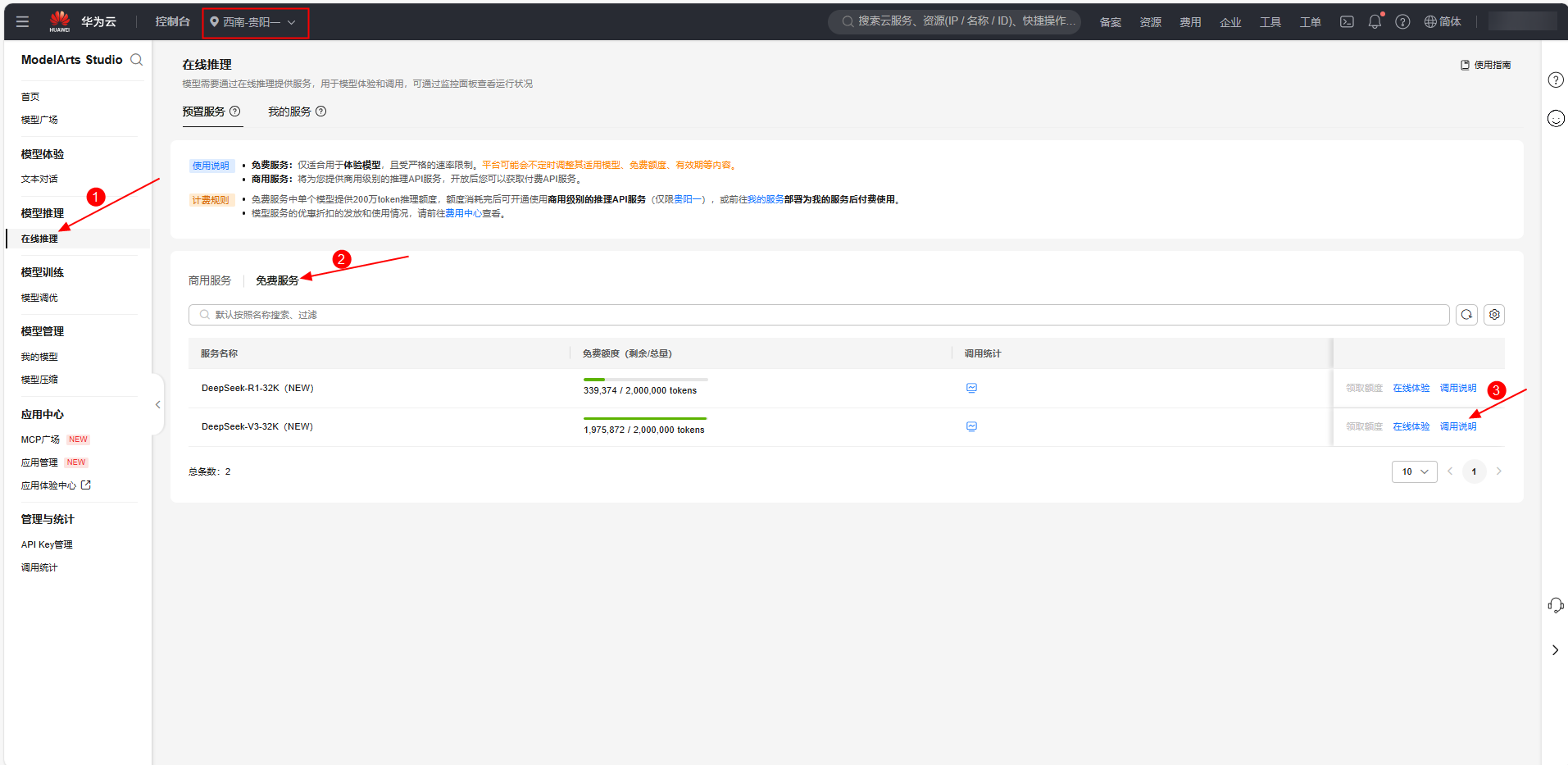This screenshot has width=1568, height=765.
Task: Open the customer service headset icon
Action: tap(1556, 606)
